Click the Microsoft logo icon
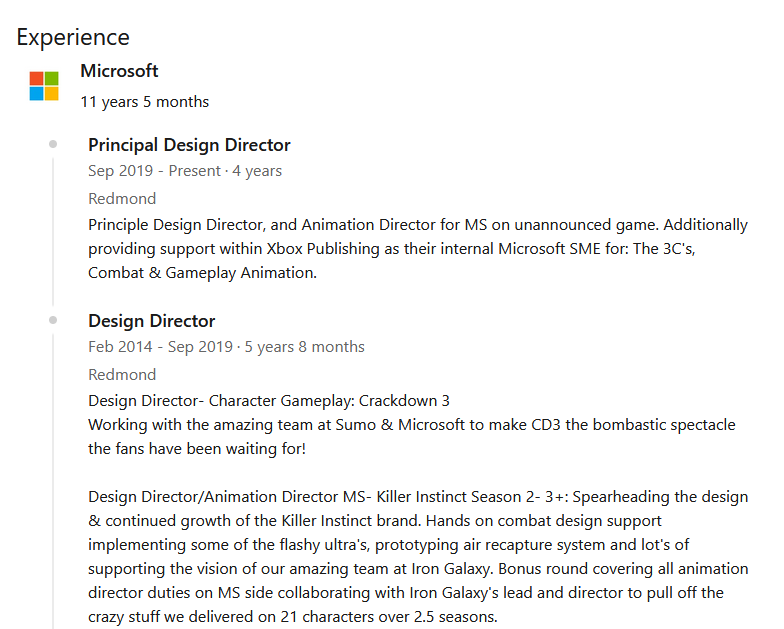This screenshot has width=784, height=629. (44, 86)
